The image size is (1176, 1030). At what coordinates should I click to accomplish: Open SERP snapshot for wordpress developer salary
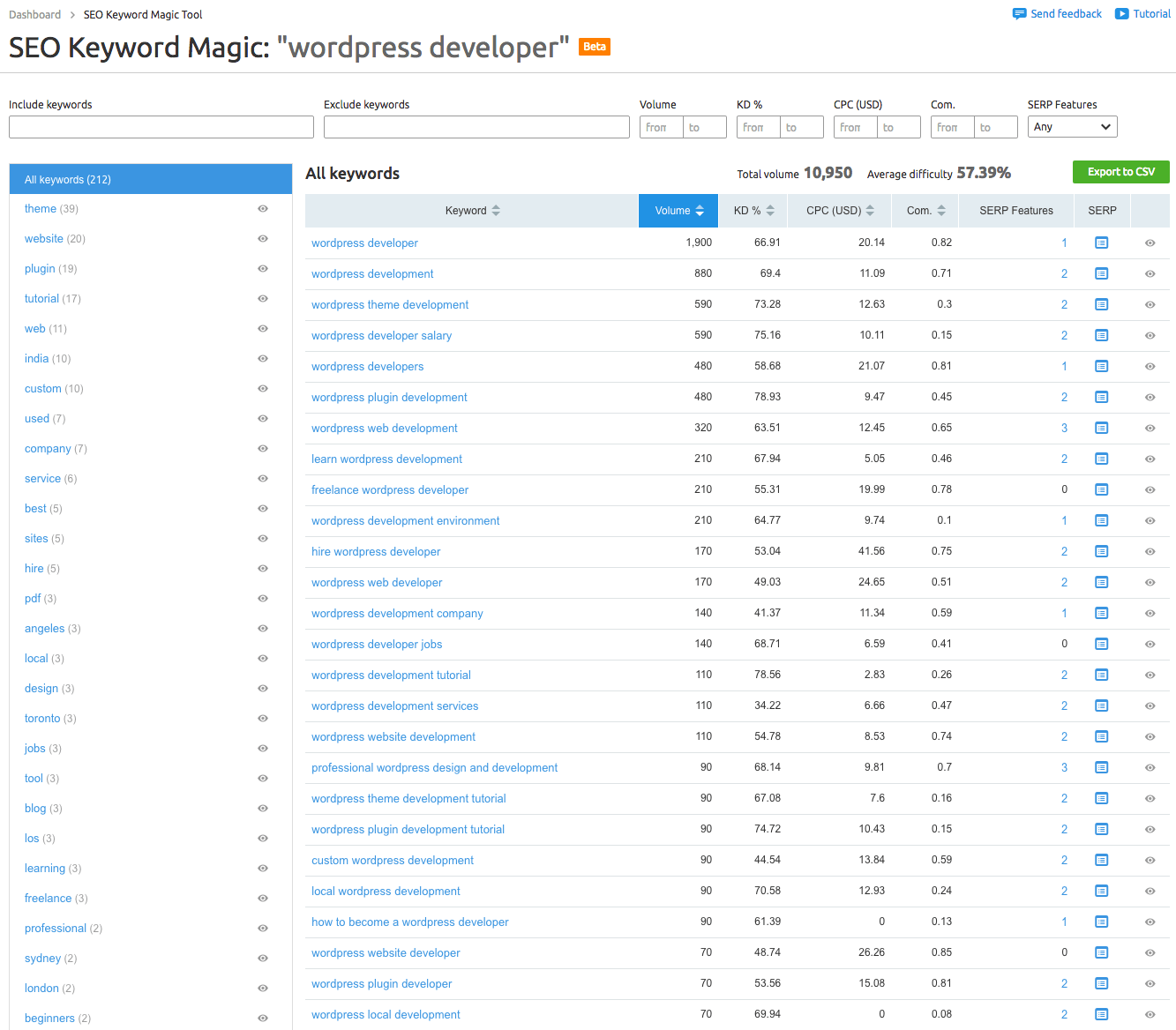click(x=1101, y=335)
